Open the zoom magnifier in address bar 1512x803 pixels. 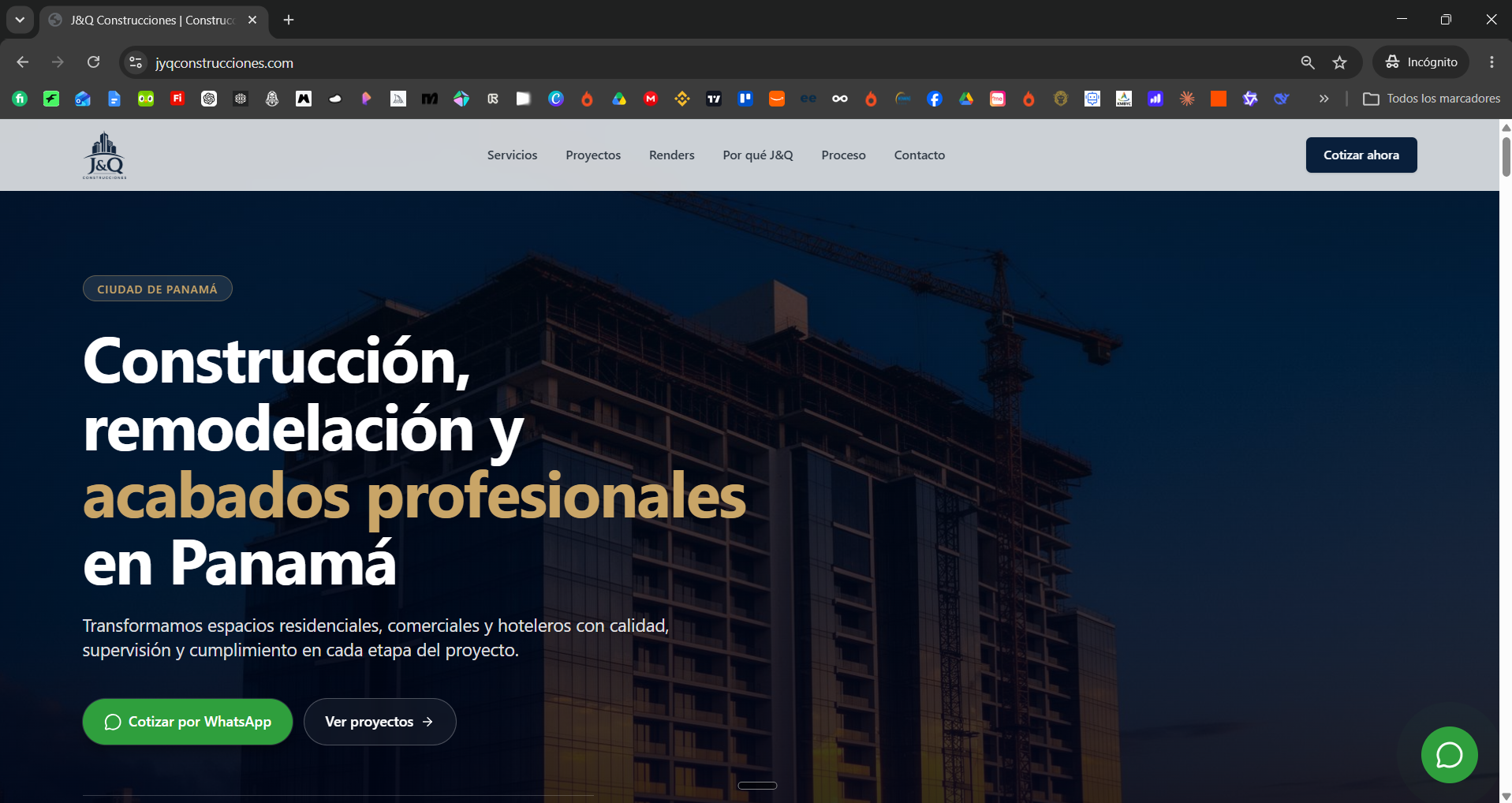pos(1308,62)
